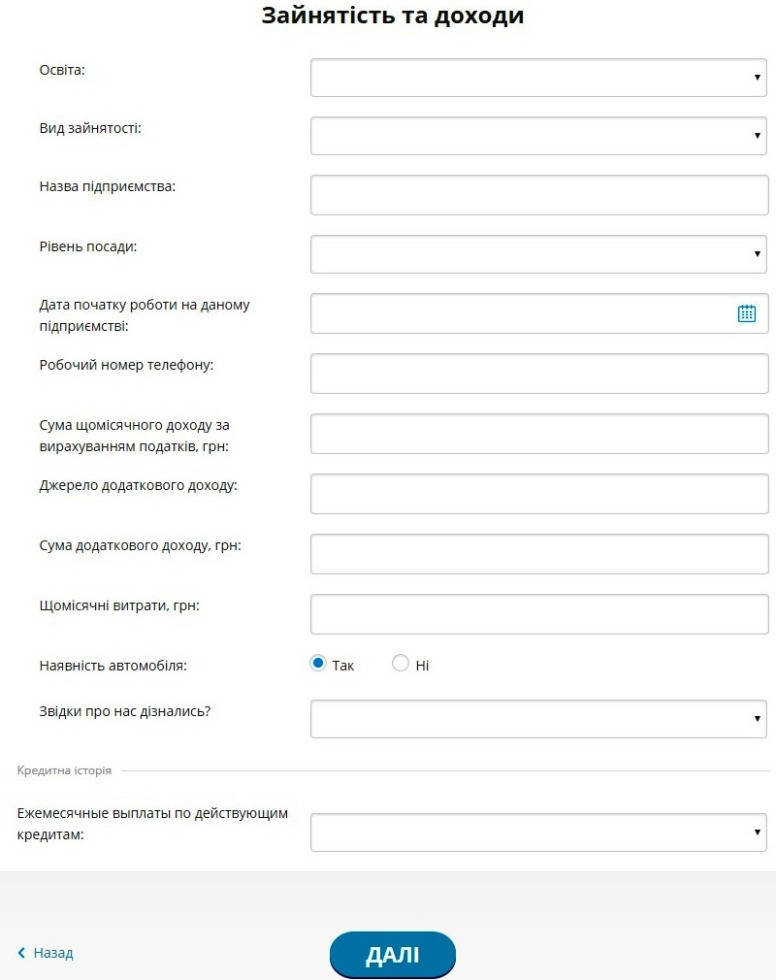The image size is (776, 980).
Task: Focus the 'Джерело додаткового доходу' field
Action: coord(538,494)
